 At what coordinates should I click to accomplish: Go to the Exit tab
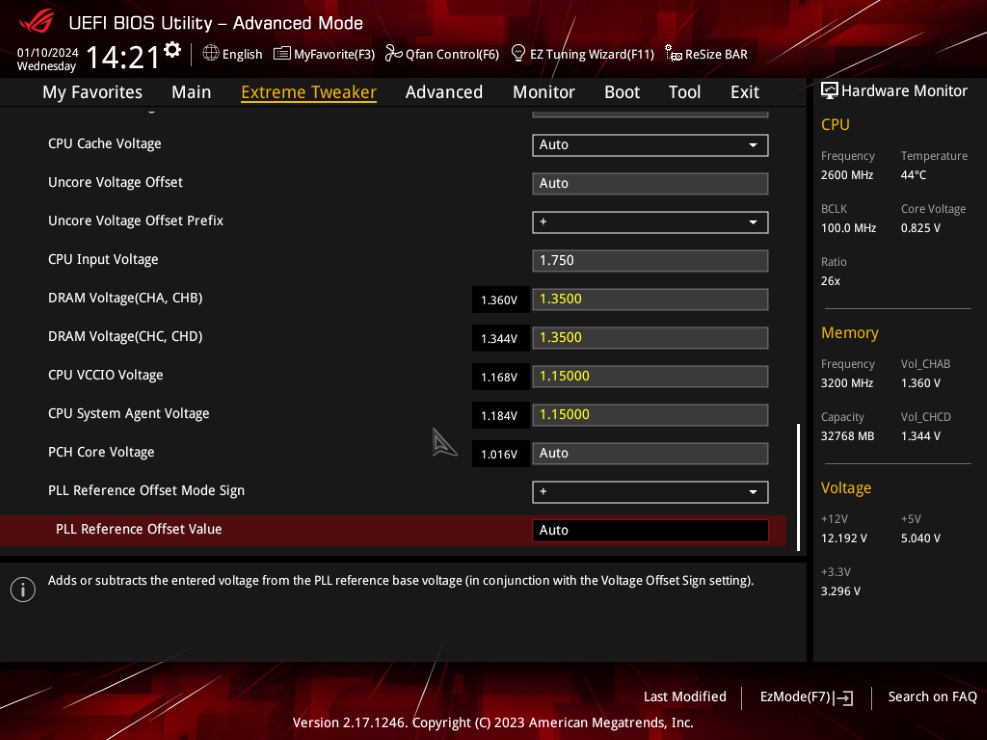click(745, 92)
